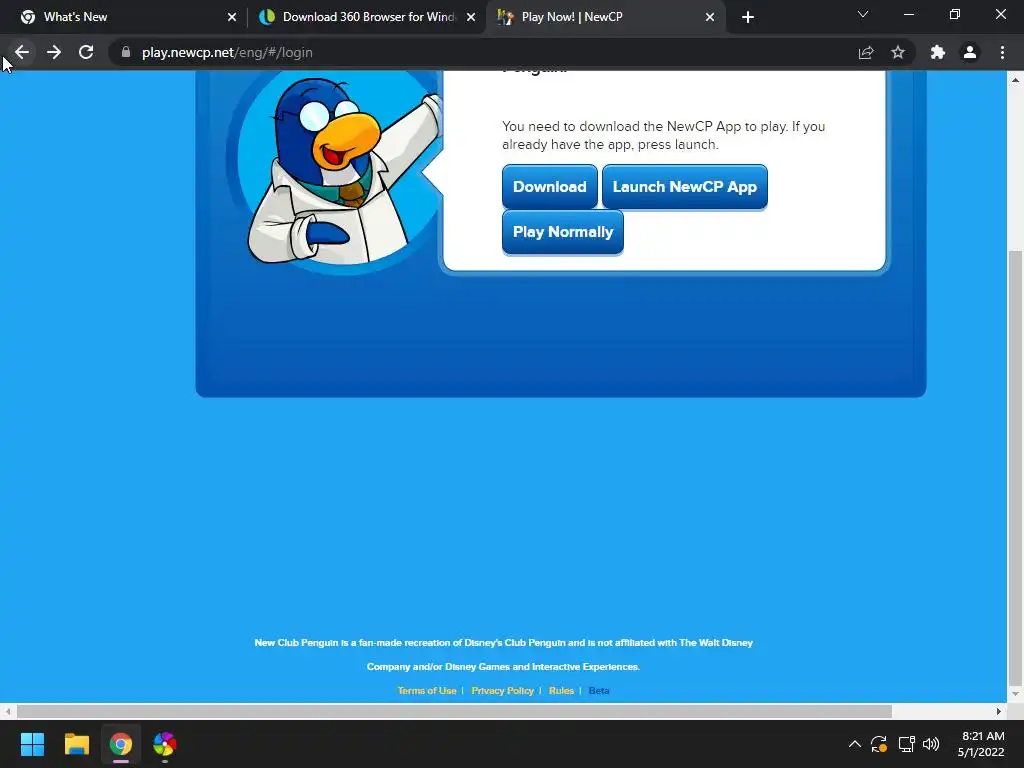Open the Terms of Use link
Image resolution: width=1024 pixels, height=768 pixels.
point(427,690)
